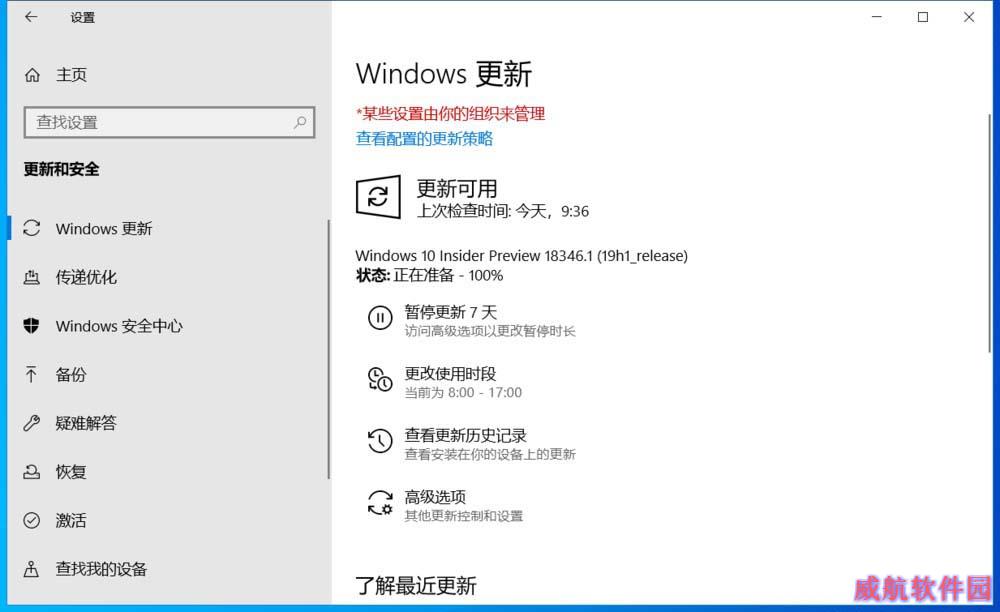The width and height of the screenshot is (1000, 612).
Task: Click the 查看安装在你的设备上的更新 description
Action: pos(490,455)
